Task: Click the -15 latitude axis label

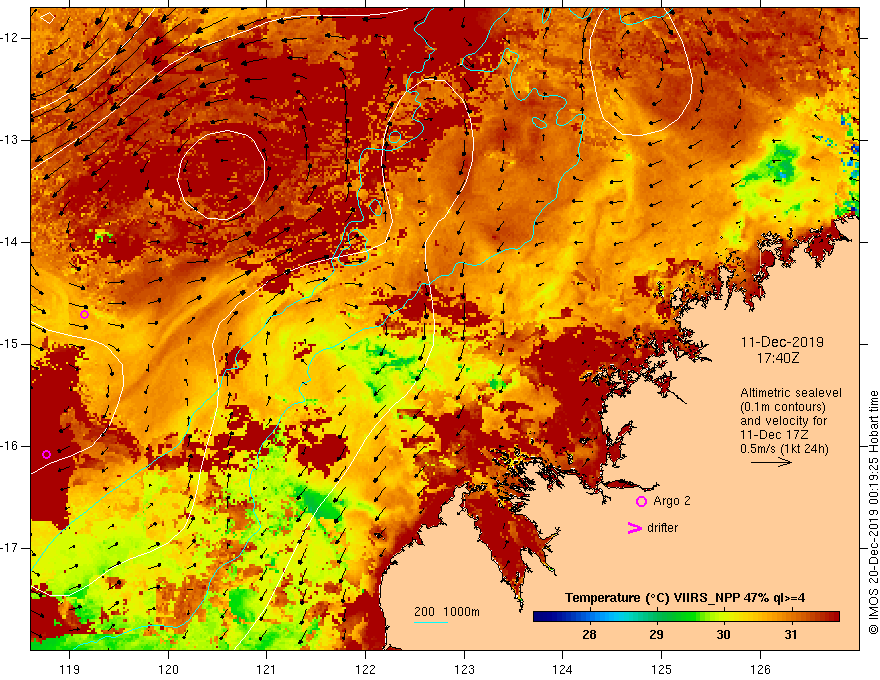Action: coord(11,344)
